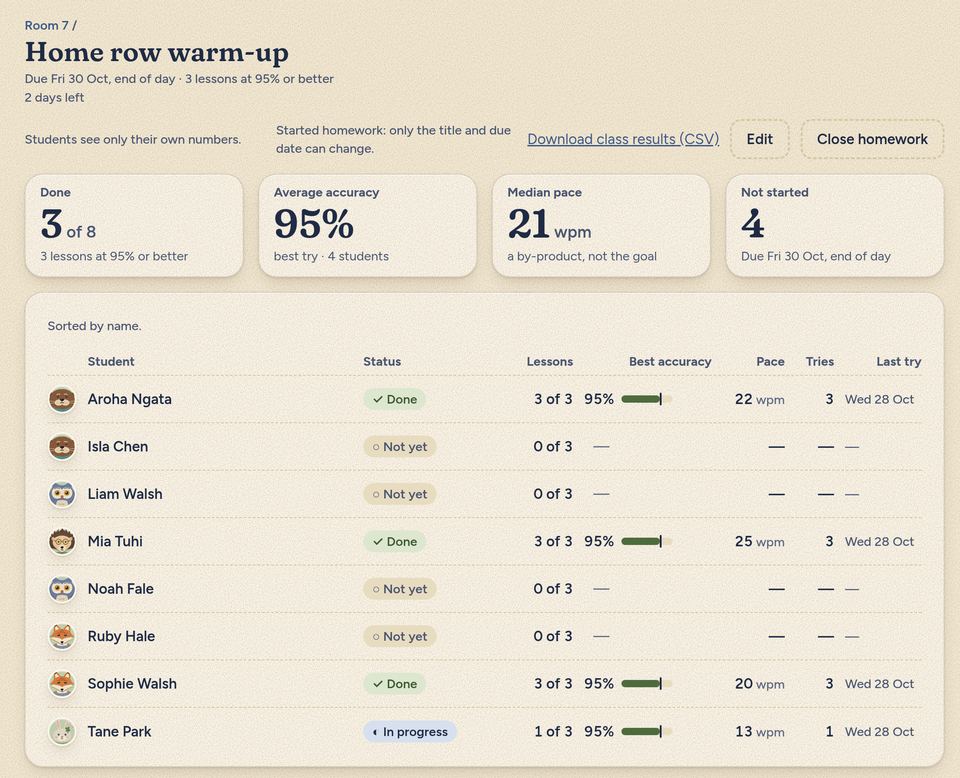The width and height of the screenshot is (960, 778).
Task: Click the 25 wpm pace value
Action: pyautogui.click(x=759, y=541)
